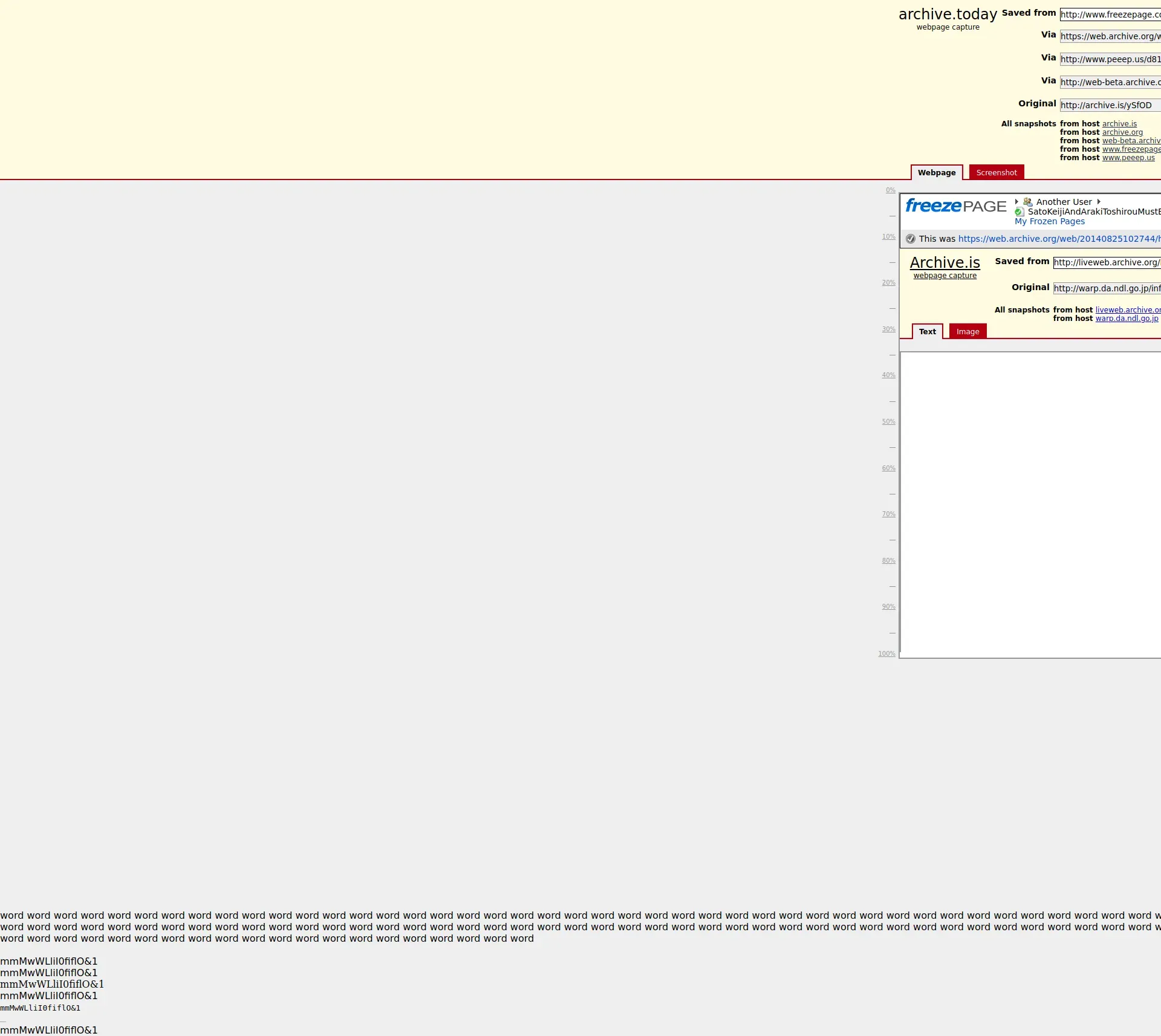Select the Webpage tab
This screenshot has width=1161, height=1036.
pyautogui.click(x=936, y=173)
